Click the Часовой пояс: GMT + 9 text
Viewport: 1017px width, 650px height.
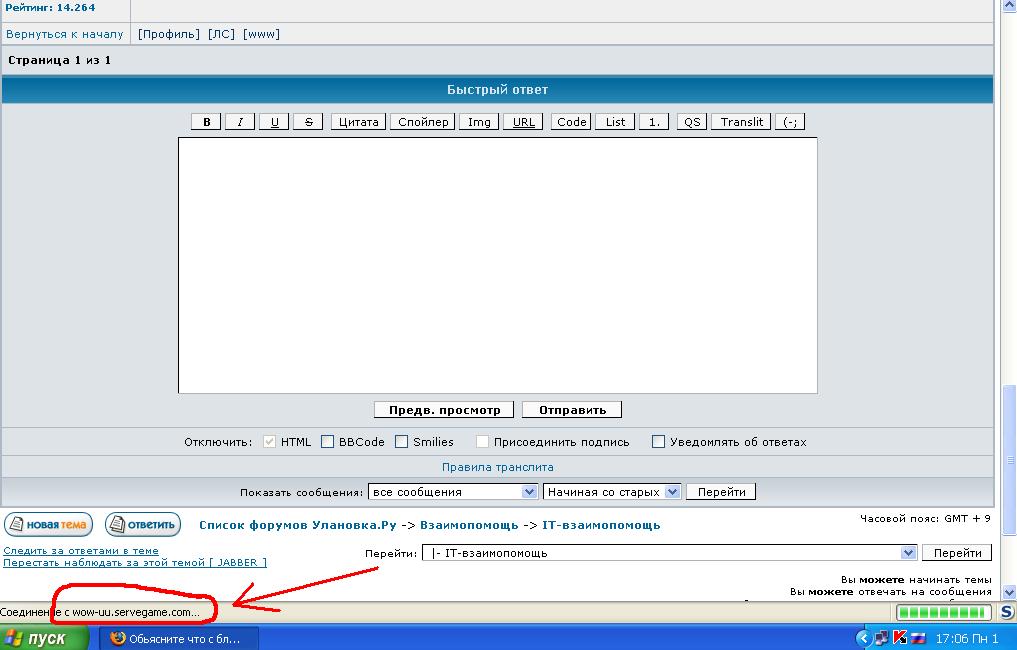[x=925, y=518]
